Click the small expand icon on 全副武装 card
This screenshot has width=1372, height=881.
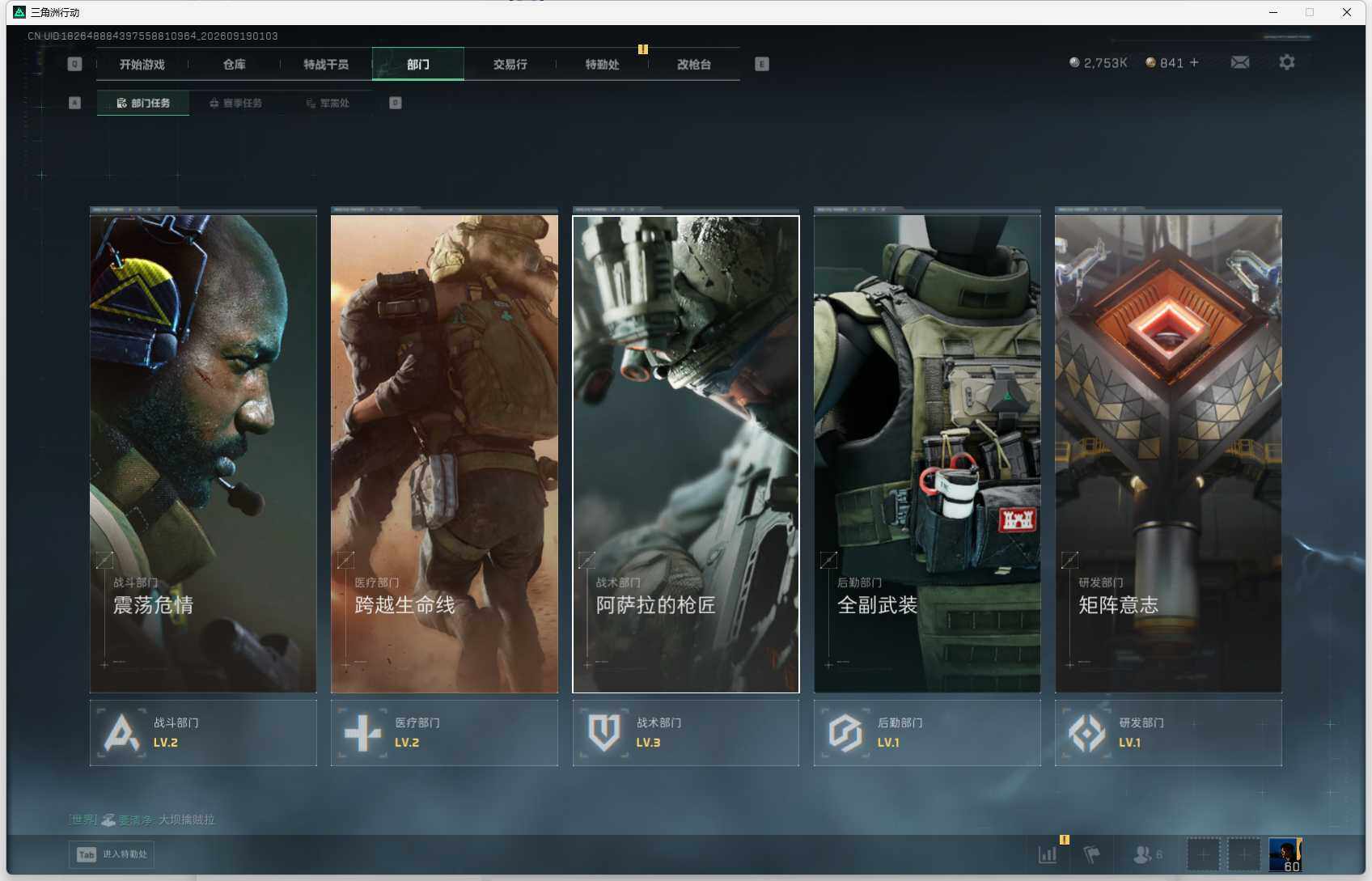[828, 560]
